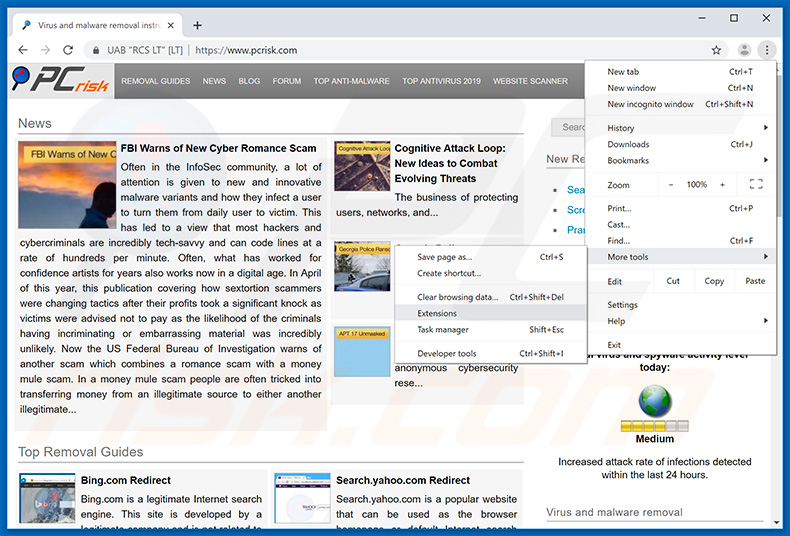Expand the Help submenu
790x536 pixels.
pyautogui.click(x=680, y=321)
